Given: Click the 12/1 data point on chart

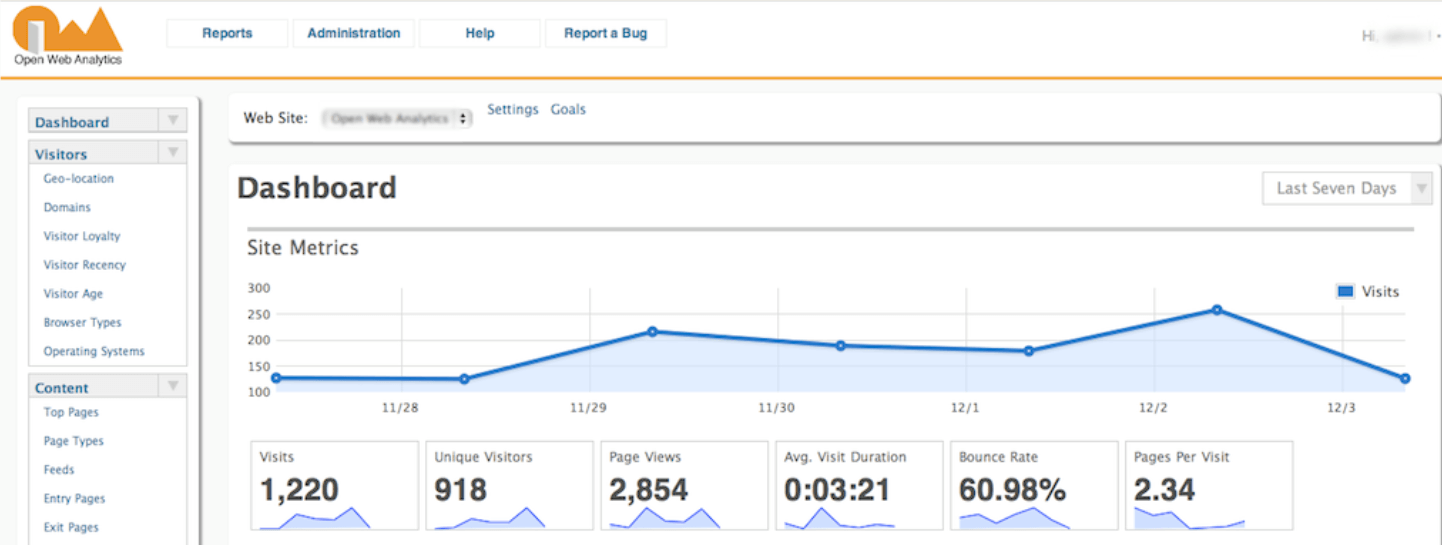Looking at the screenshot, I should pyautogui.click(x=1028, y=351).
